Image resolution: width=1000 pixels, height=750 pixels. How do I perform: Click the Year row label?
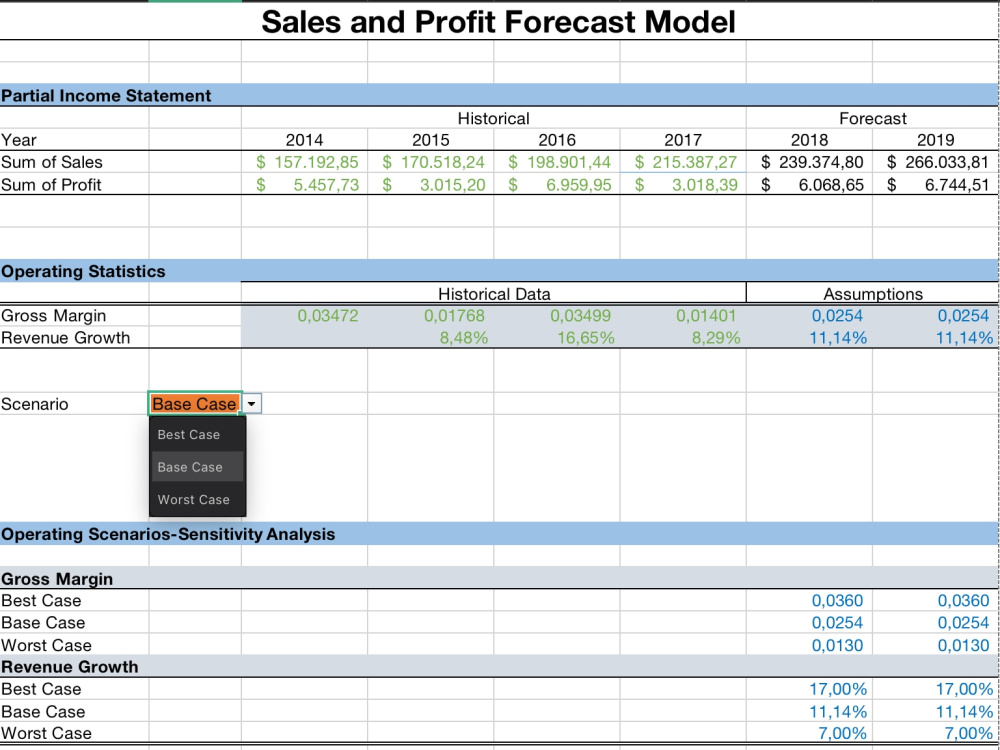[18, 140]
